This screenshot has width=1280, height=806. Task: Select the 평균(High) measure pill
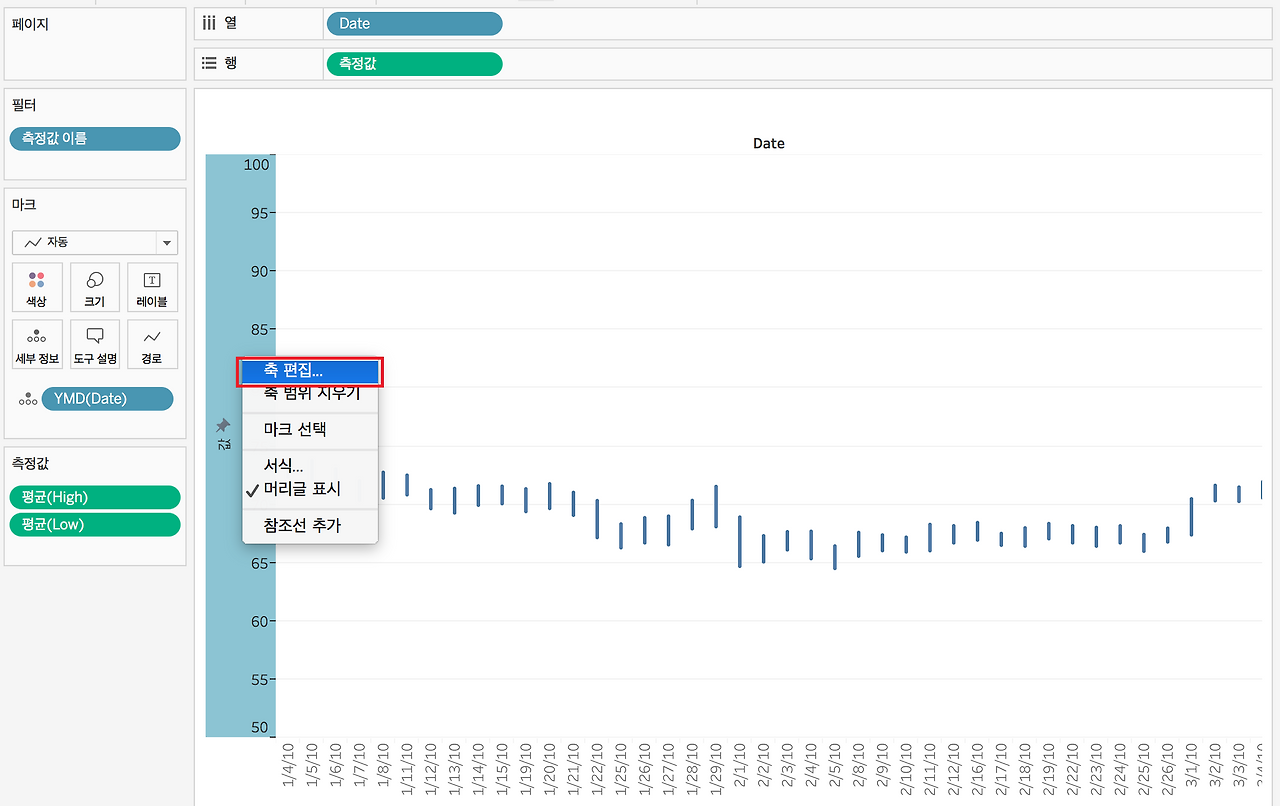[95, 497]
